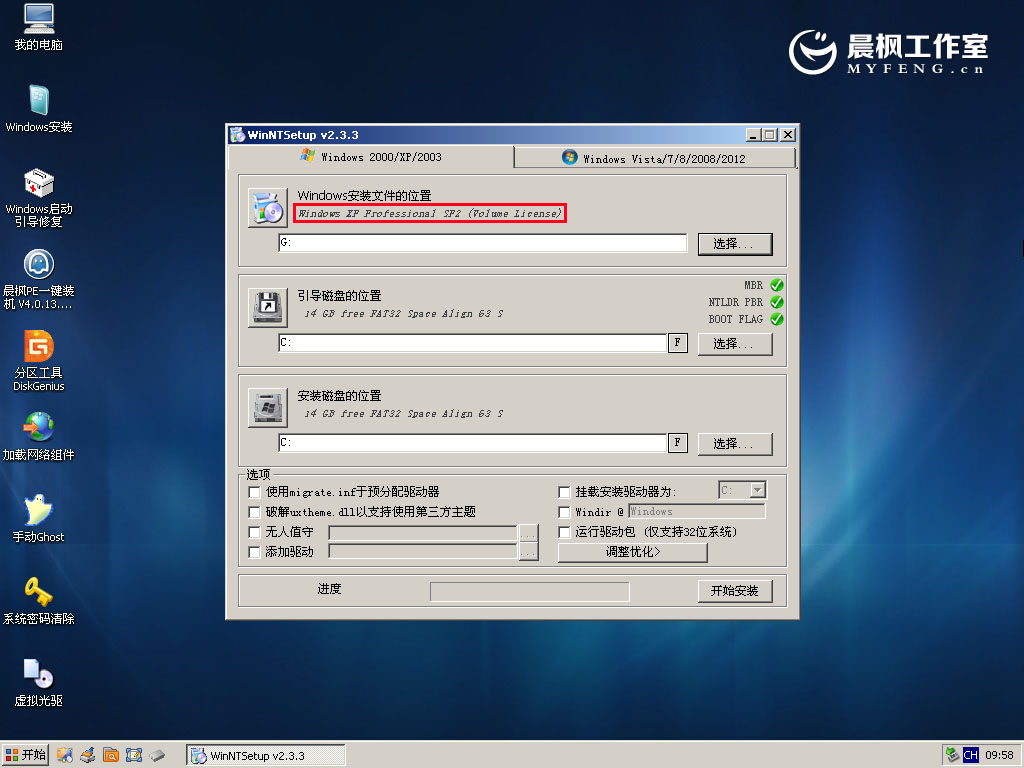Click 选择 for installation files location
The width and height of the screenshot is (1024, 768).
tap(735, 244)
